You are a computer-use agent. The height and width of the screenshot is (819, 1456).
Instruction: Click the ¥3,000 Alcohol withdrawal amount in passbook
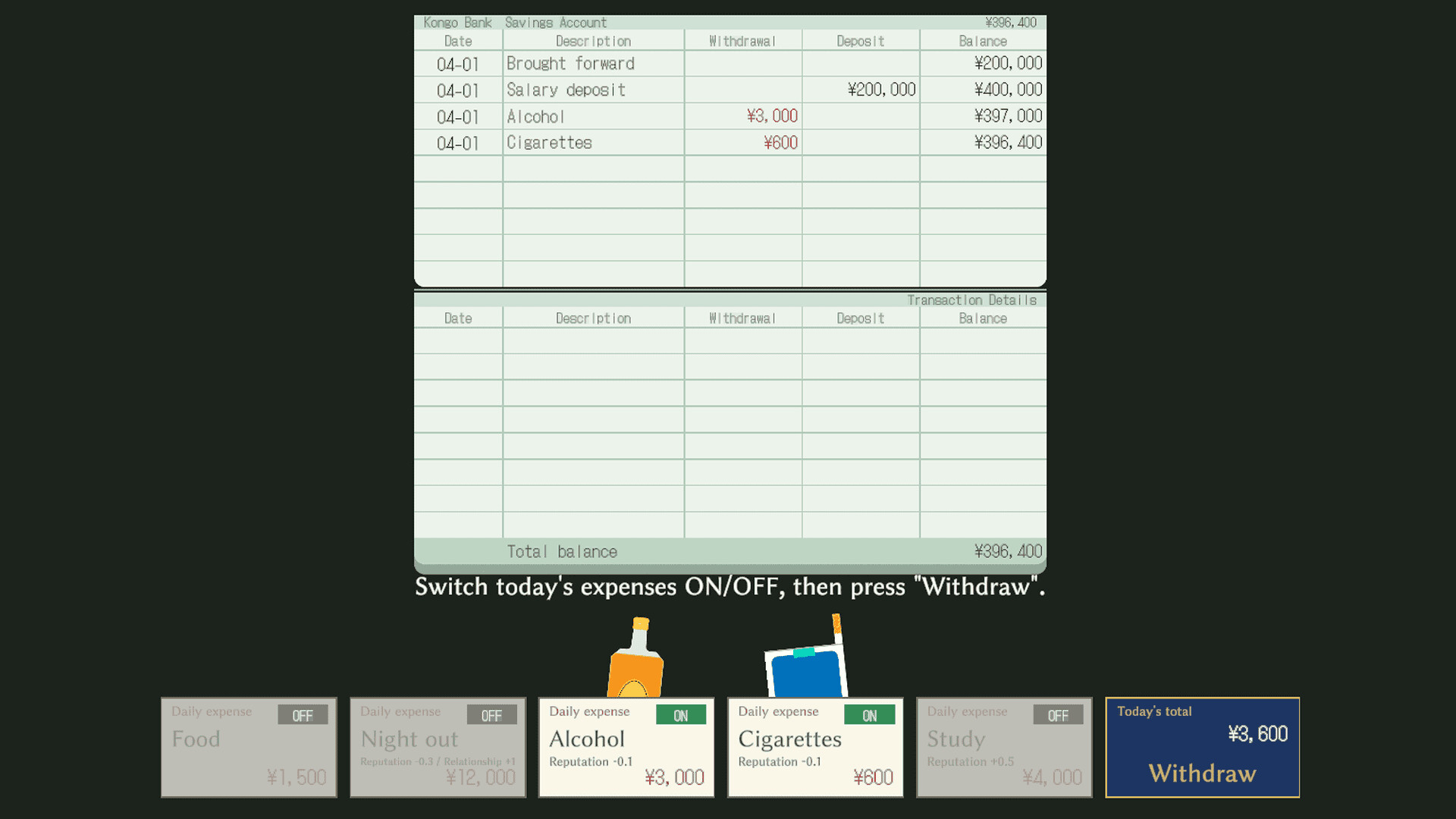772,116
